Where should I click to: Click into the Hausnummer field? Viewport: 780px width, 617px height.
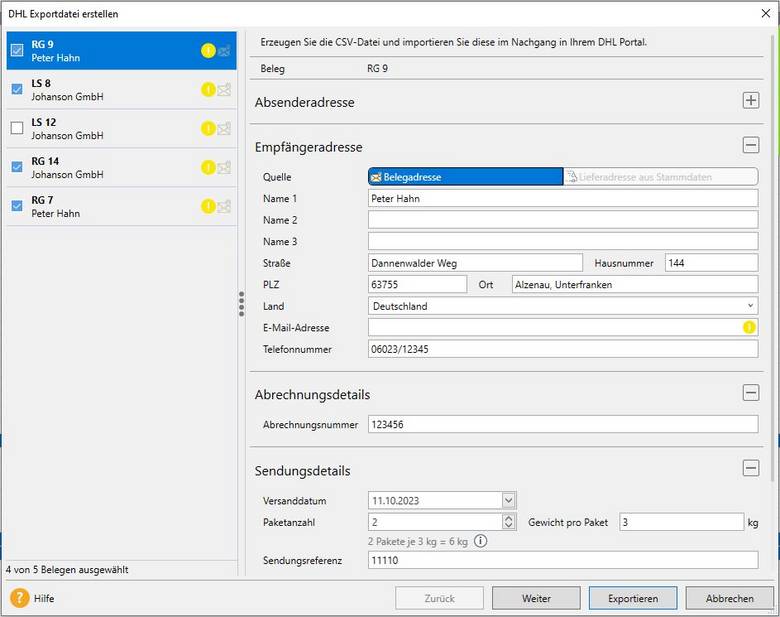tap(711, 263)
